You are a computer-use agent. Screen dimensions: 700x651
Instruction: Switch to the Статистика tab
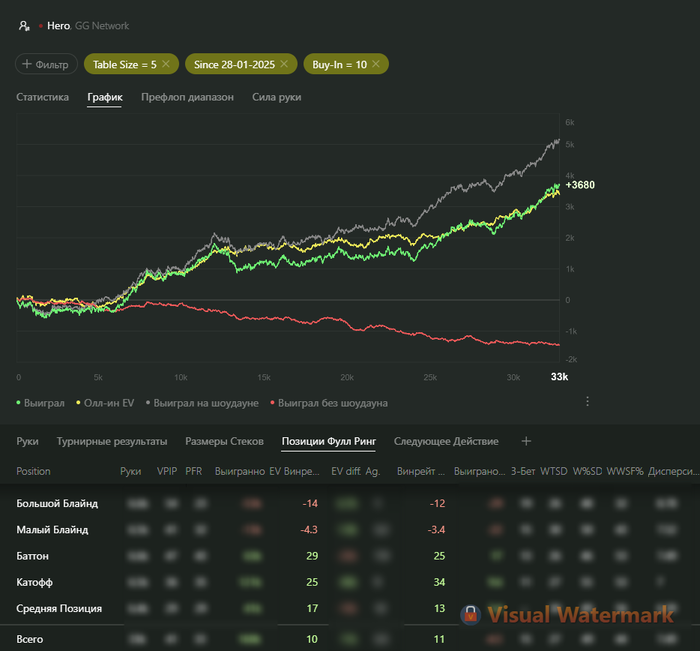42,97
